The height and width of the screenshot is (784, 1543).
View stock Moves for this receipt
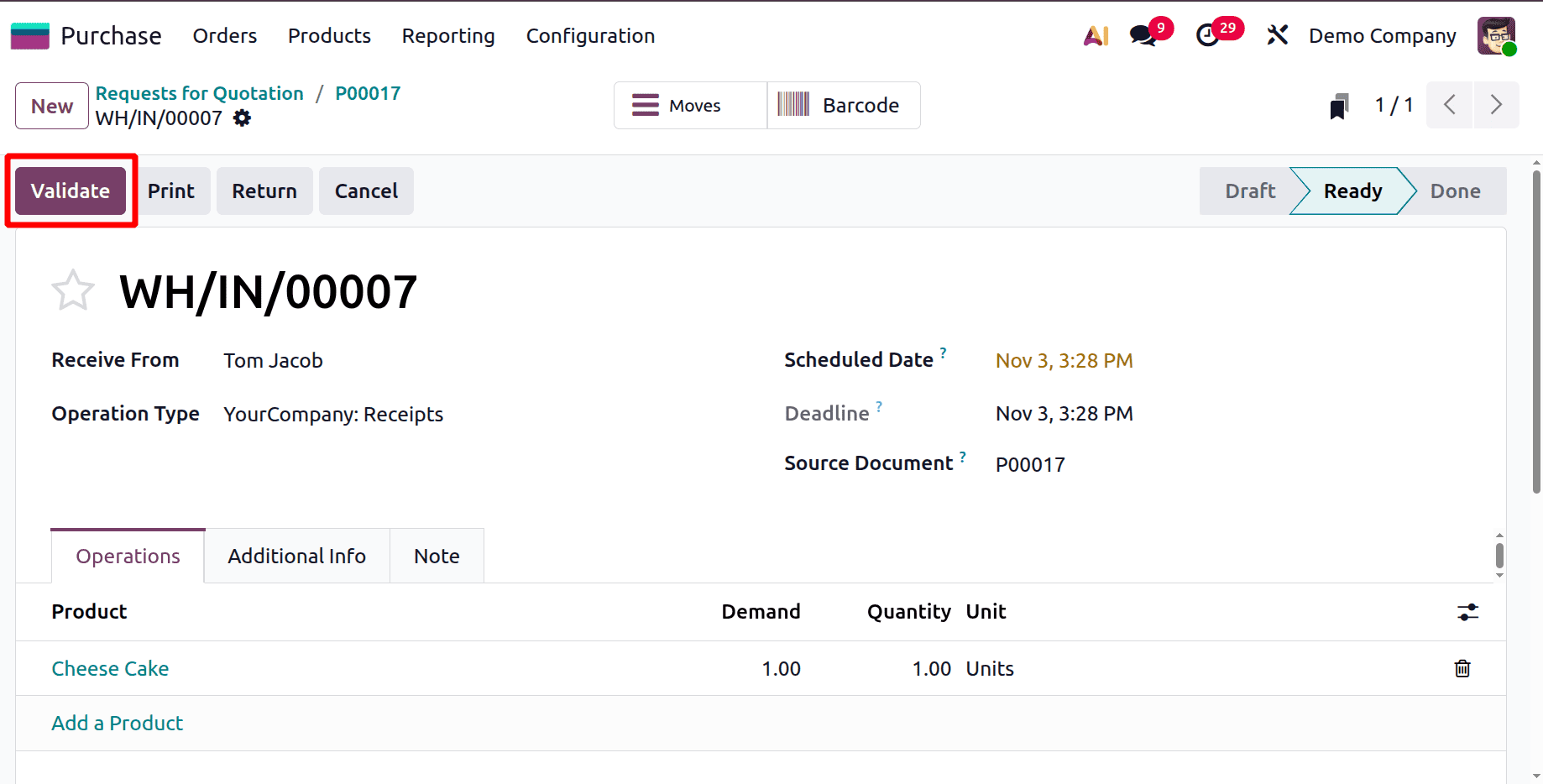click(x=688, y=105)
